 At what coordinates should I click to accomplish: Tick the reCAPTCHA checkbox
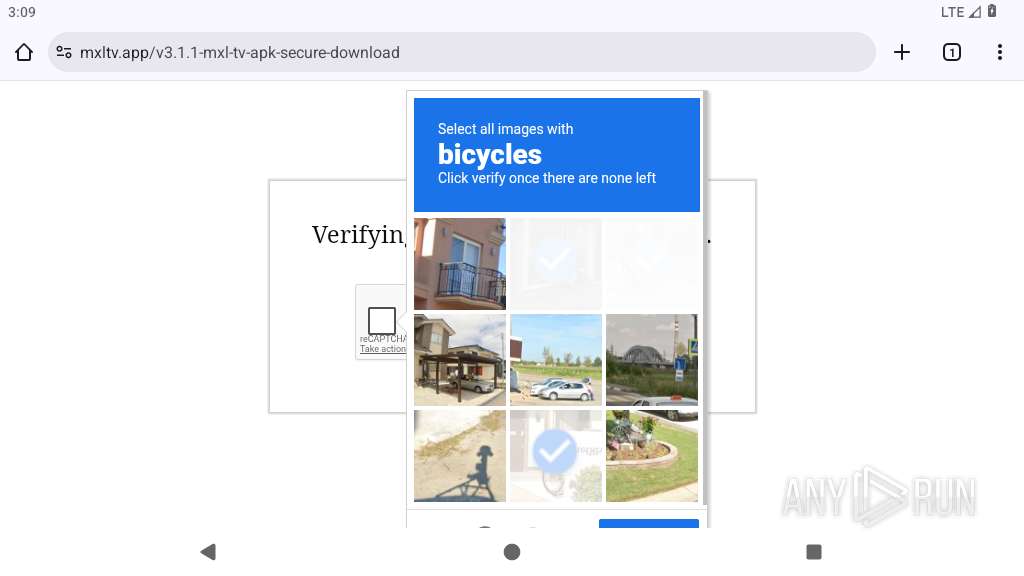coord(381,321)
